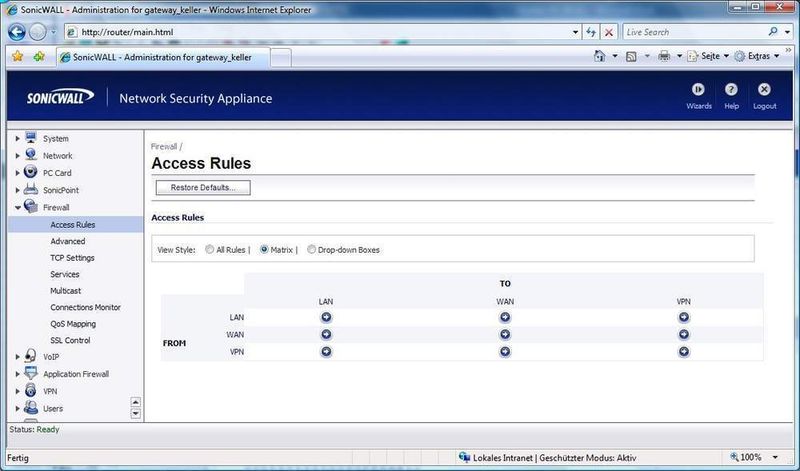The height and width of the screenshot is (471, 800).
Task: Open the Help icon in header
Action: (x=731, y=90)
